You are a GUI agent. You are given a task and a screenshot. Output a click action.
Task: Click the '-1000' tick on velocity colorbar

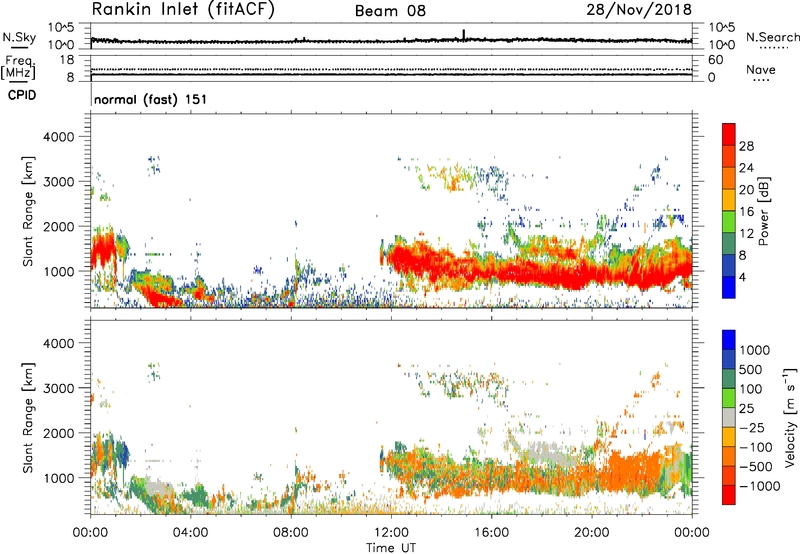click(759, 486)
